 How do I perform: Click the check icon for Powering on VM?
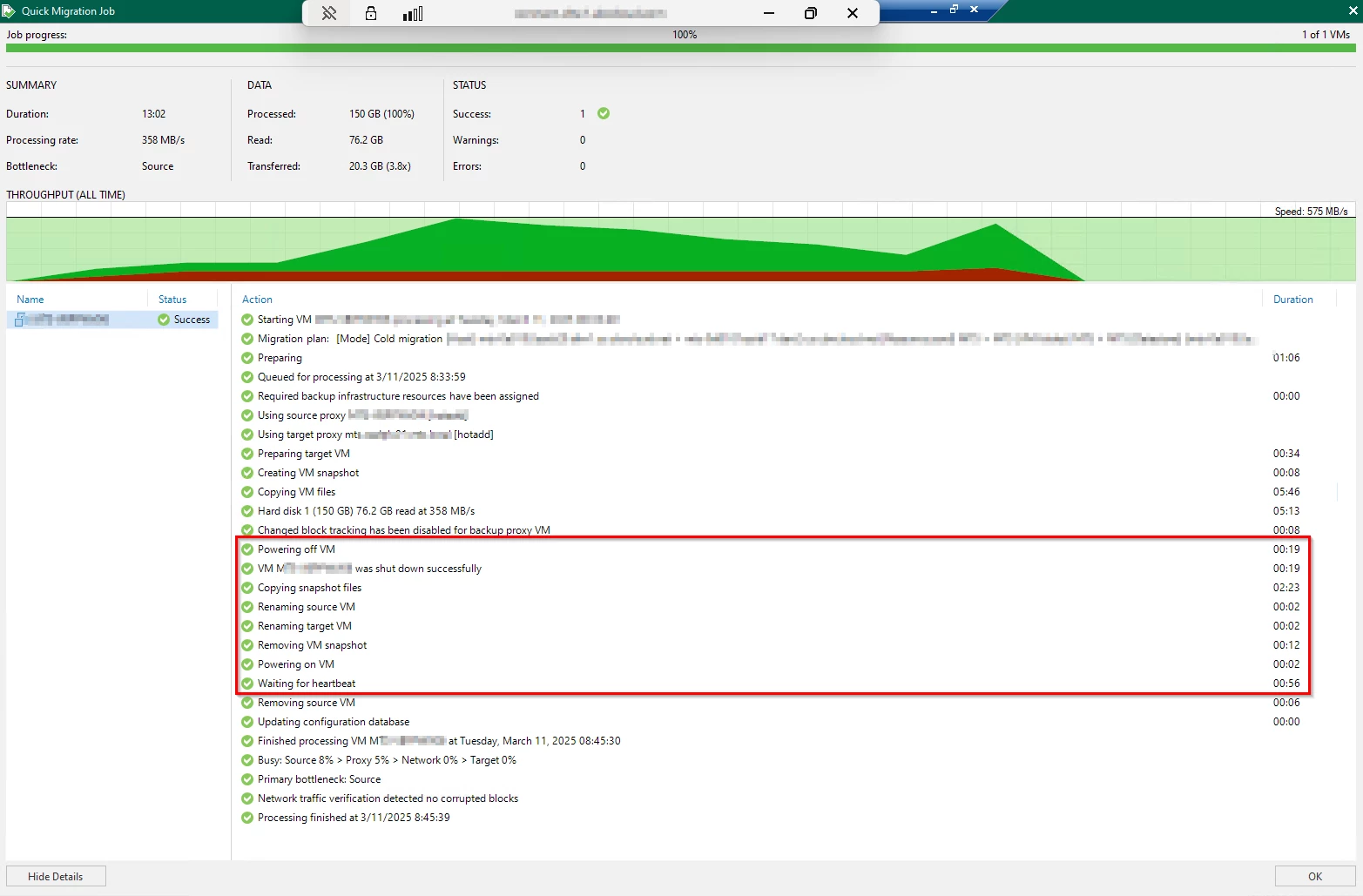tap(247, 664)
